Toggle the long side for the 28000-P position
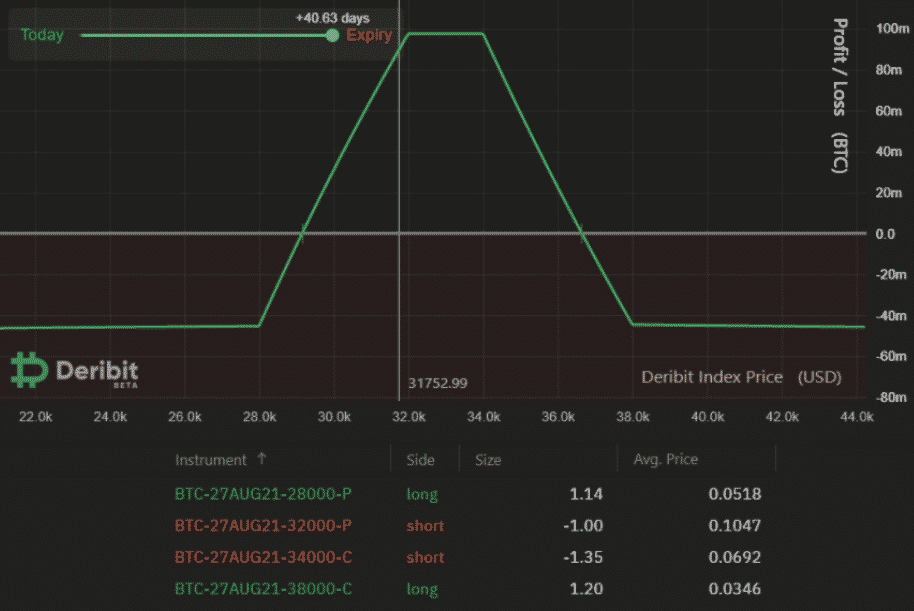 coord(422,493)
